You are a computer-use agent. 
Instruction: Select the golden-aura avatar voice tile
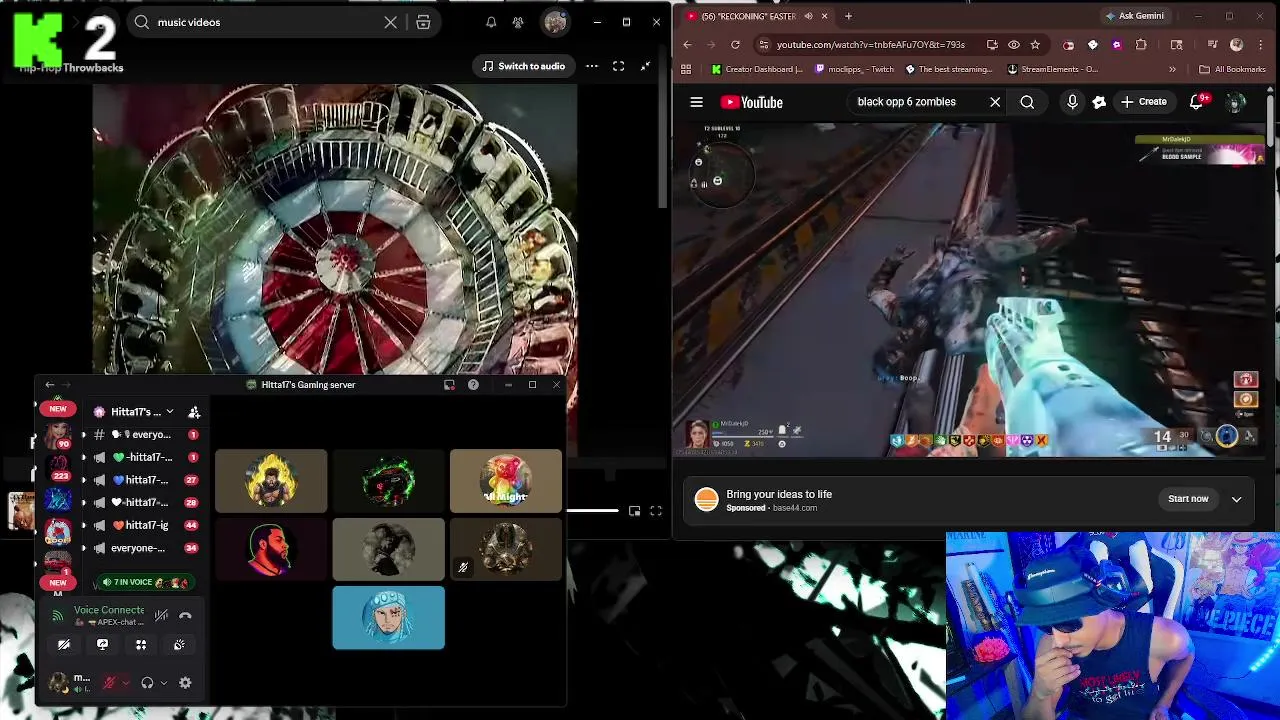click(271, 481)
